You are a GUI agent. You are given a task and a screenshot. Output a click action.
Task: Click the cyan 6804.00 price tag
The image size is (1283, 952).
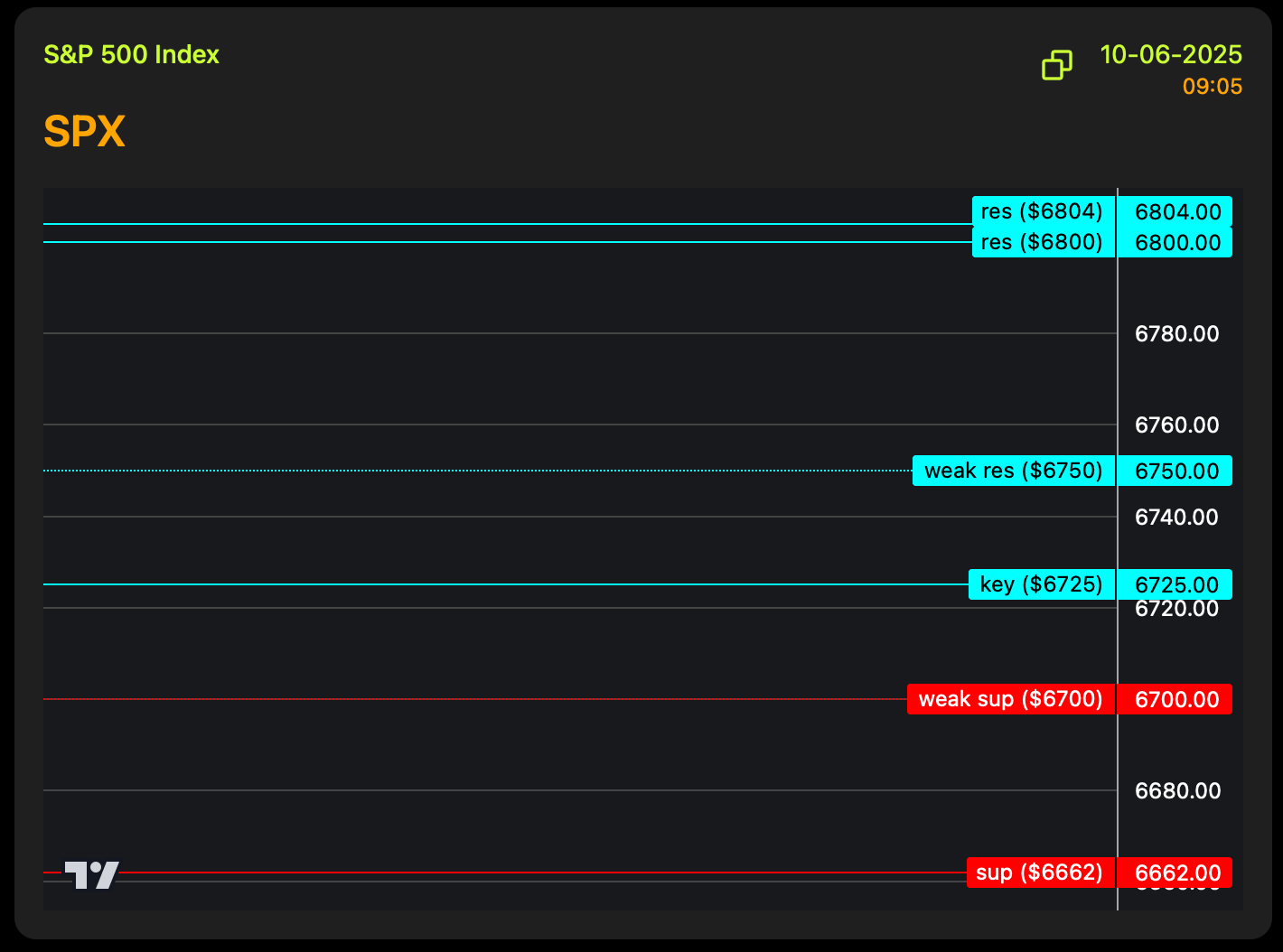pos(1176,212)
